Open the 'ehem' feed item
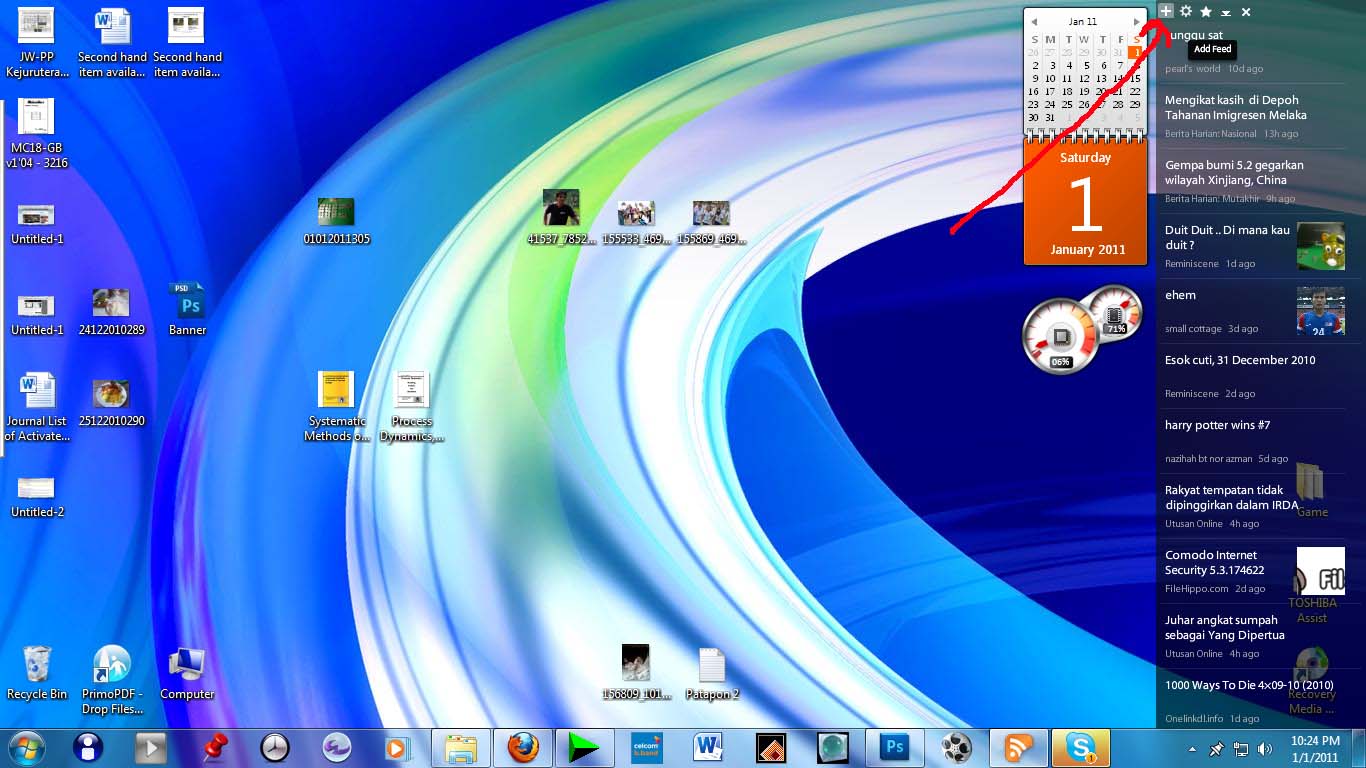1366x768 pixels. (1255, 313)
